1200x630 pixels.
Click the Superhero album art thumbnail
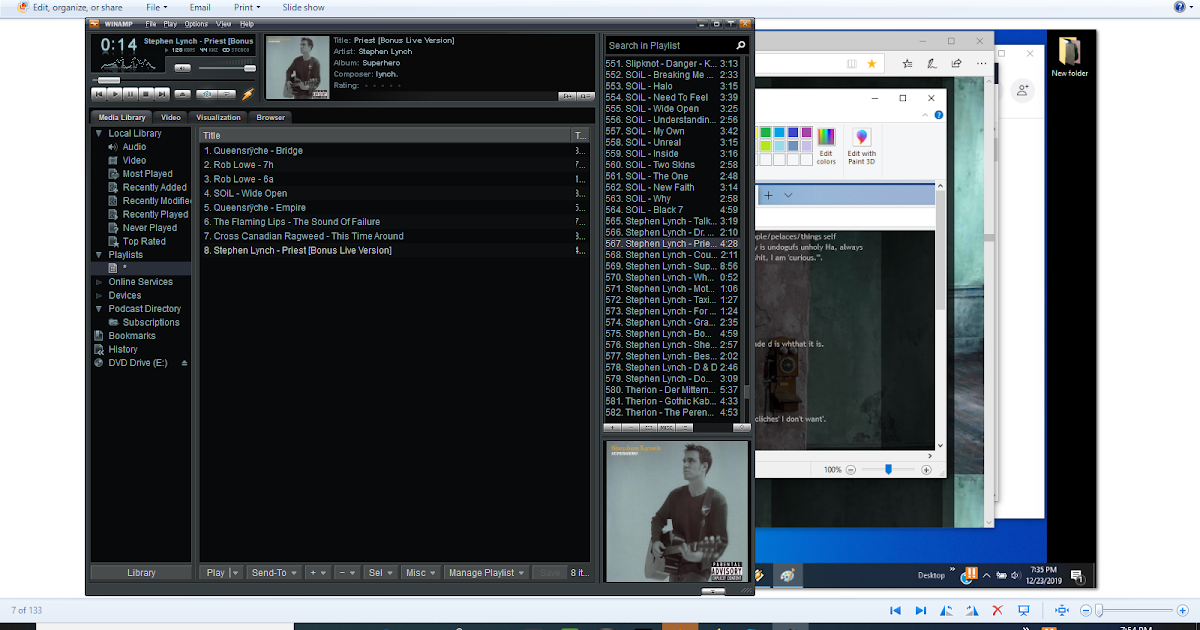(x=296, y=66)
